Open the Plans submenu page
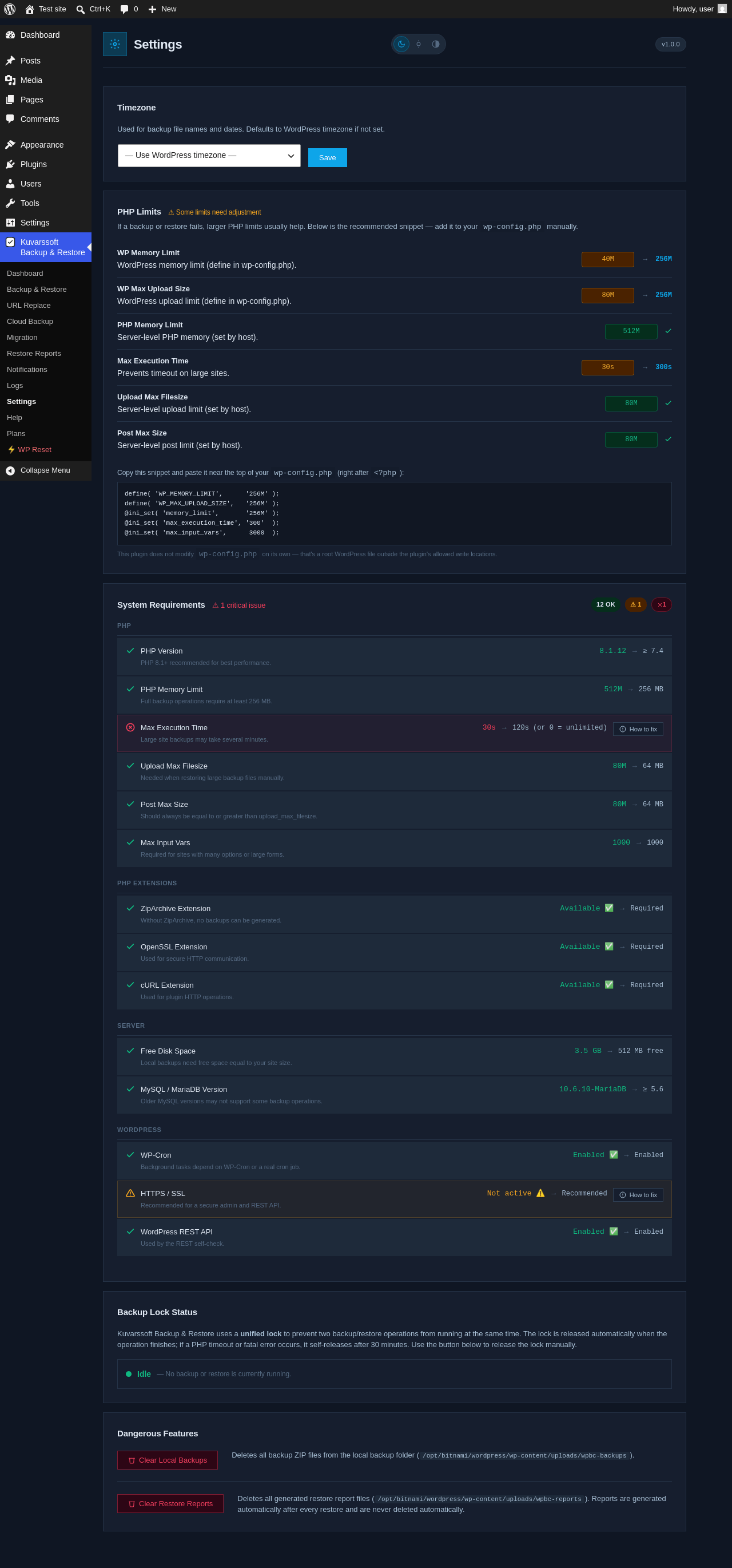This screenshot has width=732, height=1568. click(x=16, y=433)
